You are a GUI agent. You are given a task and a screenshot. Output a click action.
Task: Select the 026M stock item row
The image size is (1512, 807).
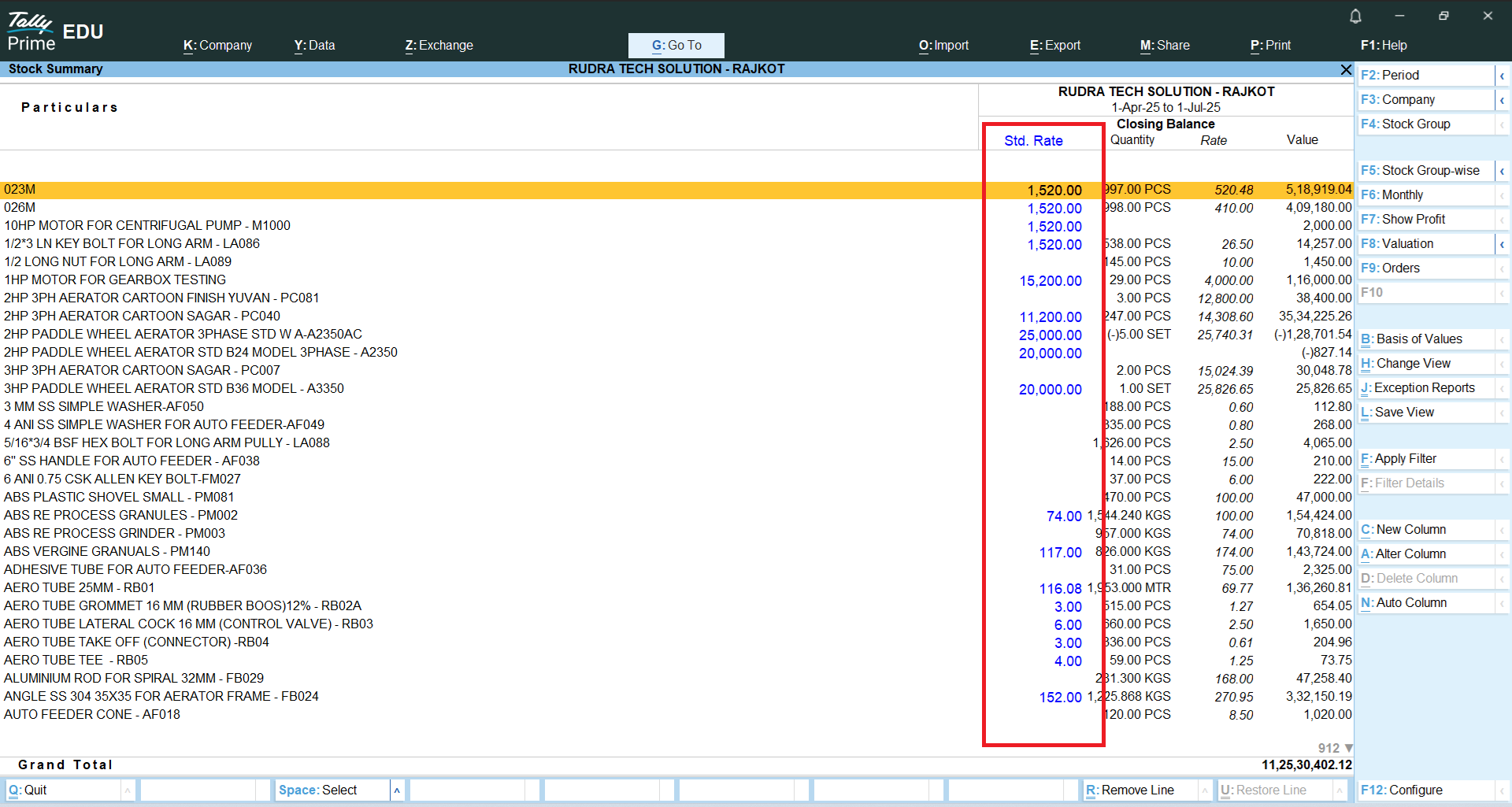click(x=20, y=208)
